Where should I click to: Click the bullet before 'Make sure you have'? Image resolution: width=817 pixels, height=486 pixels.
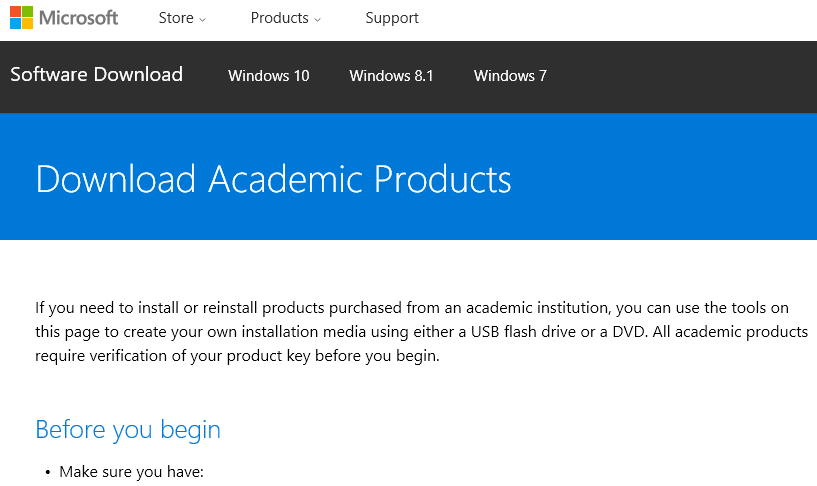tap(46, 472)
